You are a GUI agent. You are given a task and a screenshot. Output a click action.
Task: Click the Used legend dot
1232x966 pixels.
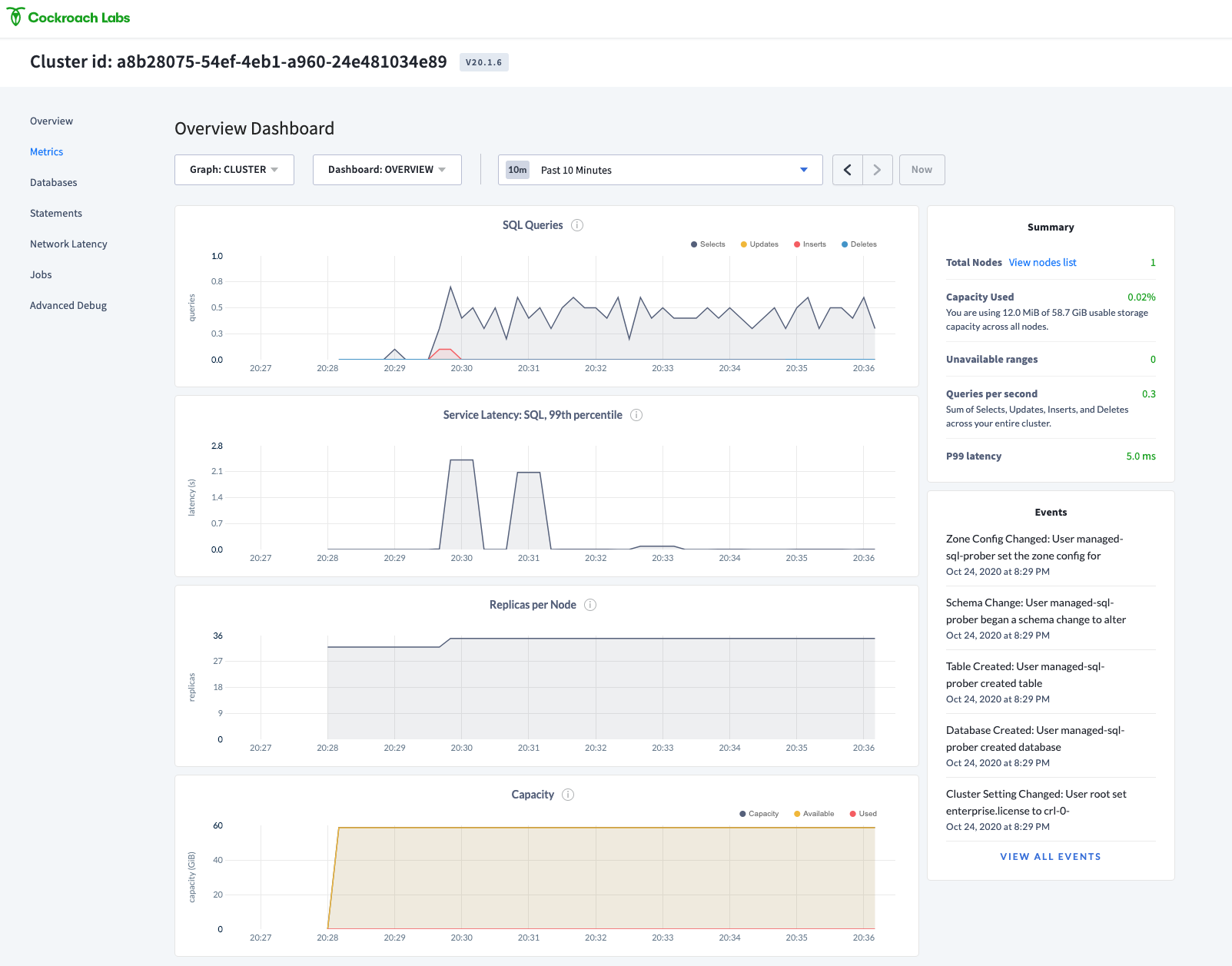click(x=853, y=814)
